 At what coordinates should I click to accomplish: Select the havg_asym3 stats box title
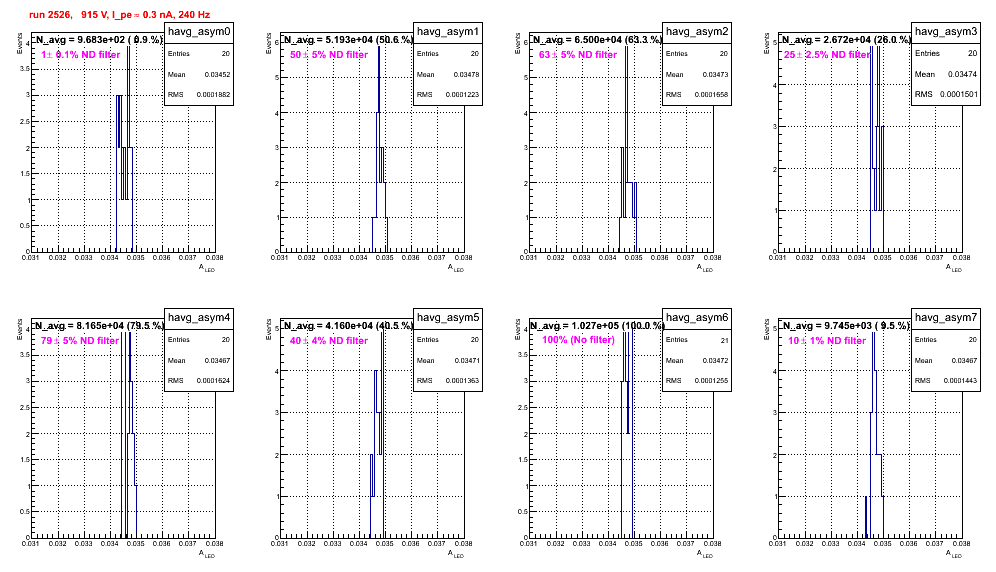tap(946, 31)
